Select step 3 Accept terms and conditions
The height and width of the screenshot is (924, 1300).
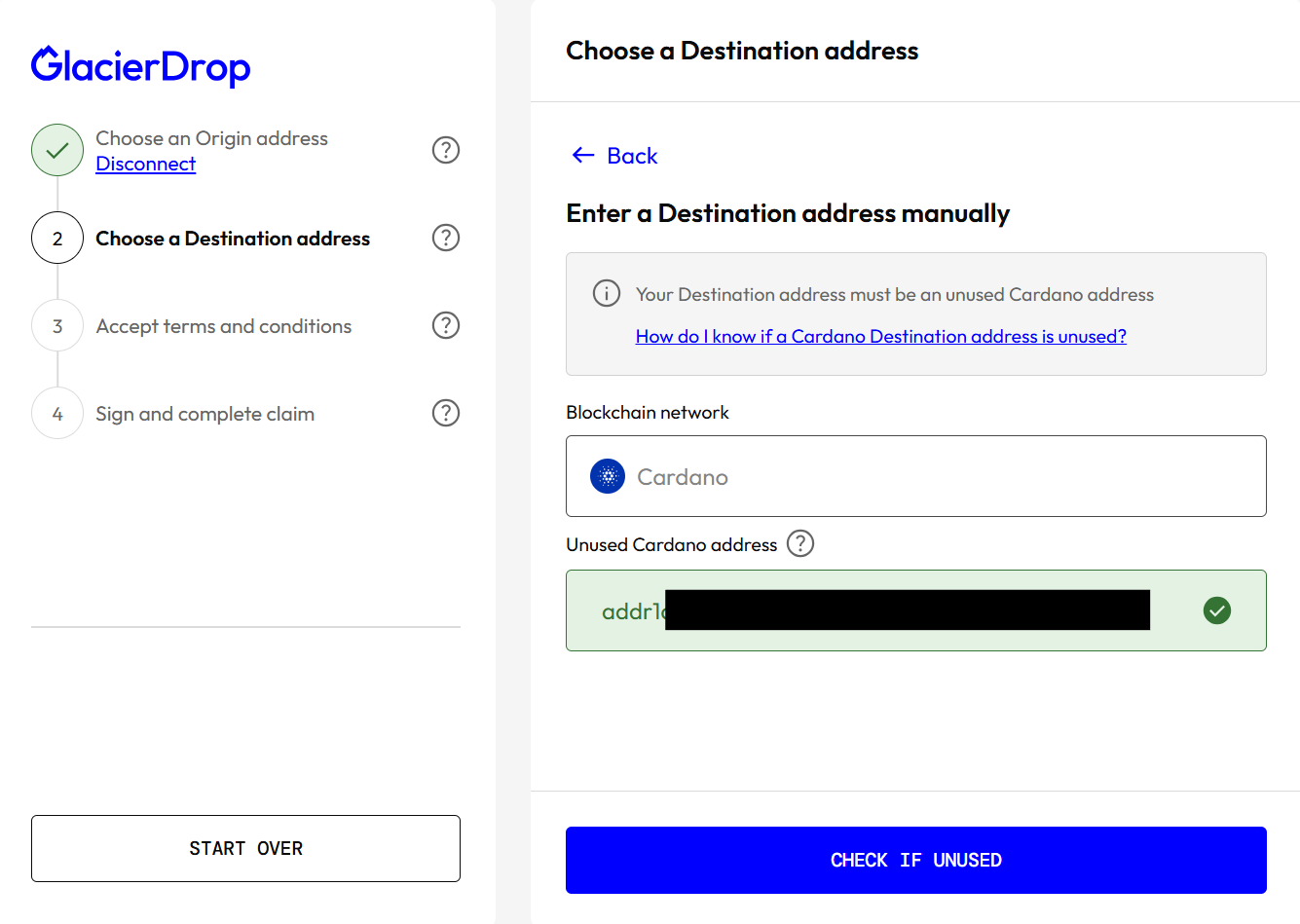tap(224, 326)
